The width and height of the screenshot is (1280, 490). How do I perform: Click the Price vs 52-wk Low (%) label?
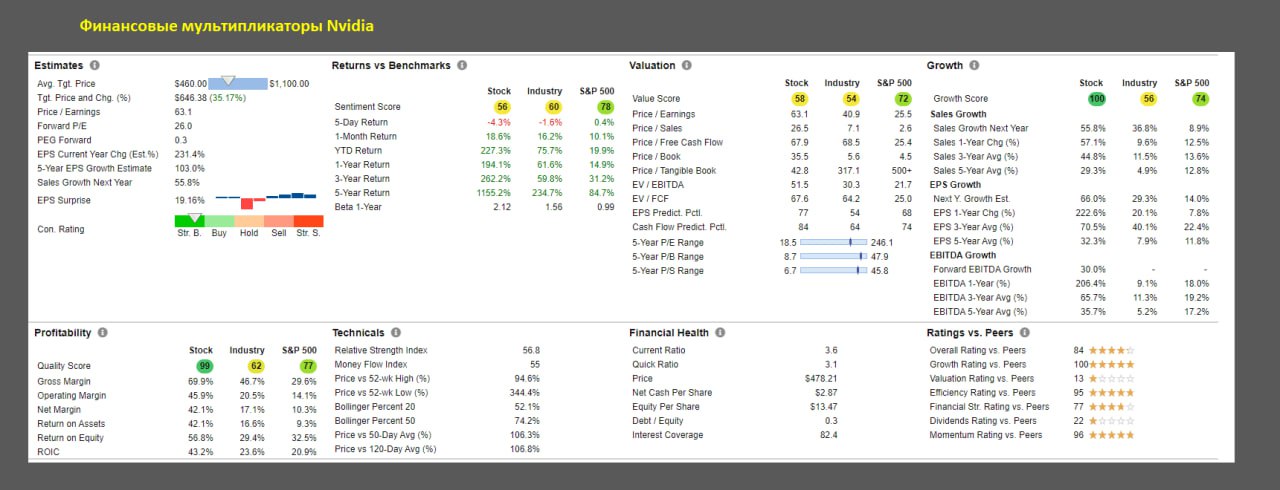click(x=382, y=393)
